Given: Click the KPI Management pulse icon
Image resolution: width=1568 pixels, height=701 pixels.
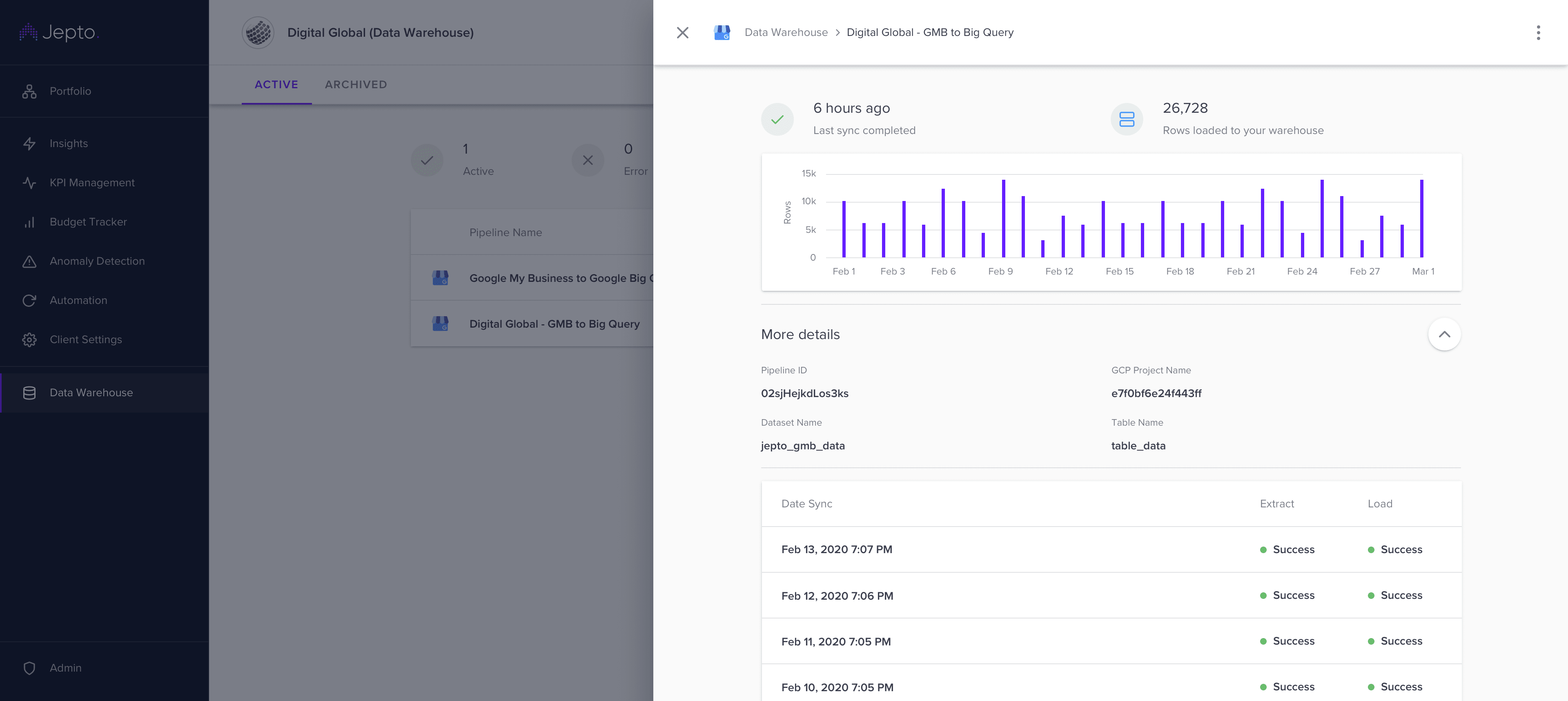Looking at the screenshot, I should click(29, 183).
